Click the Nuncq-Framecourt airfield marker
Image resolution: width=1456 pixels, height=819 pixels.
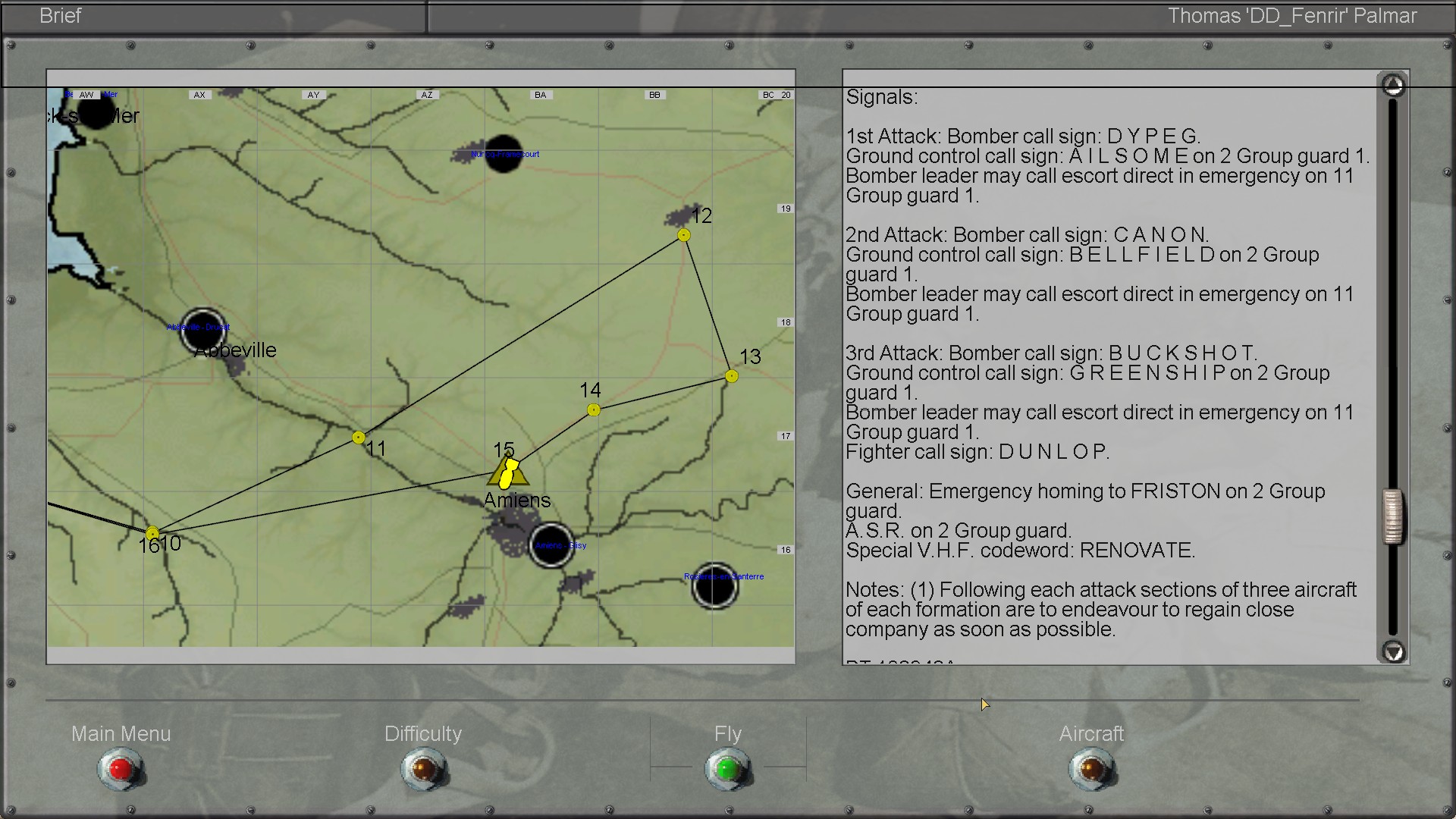(x=503, y=154)
